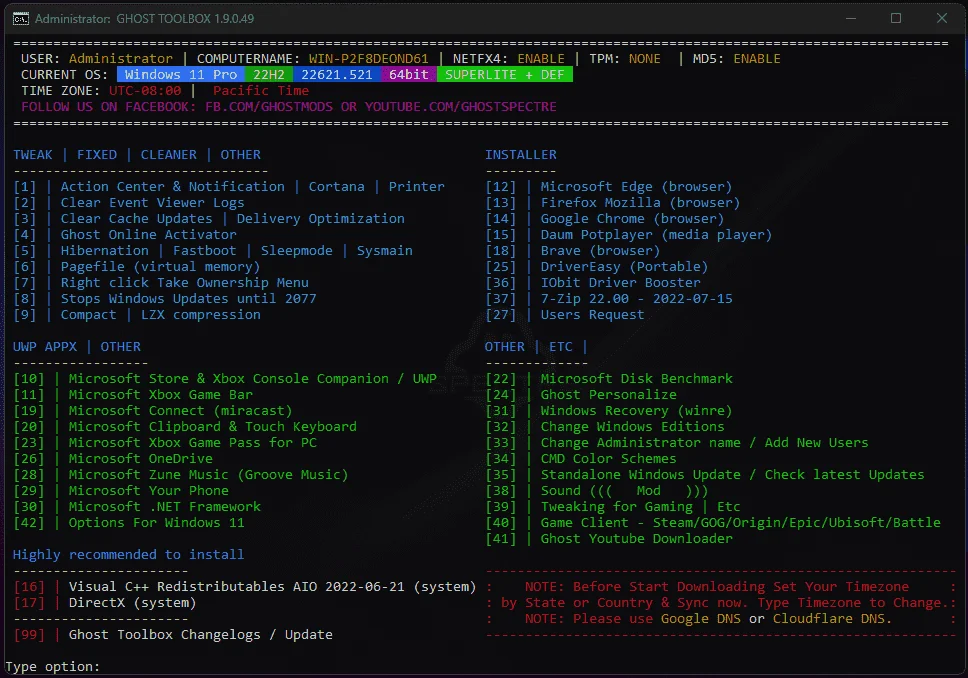Click 'Sound ((( Mod )))' entry

pos(624,491)
